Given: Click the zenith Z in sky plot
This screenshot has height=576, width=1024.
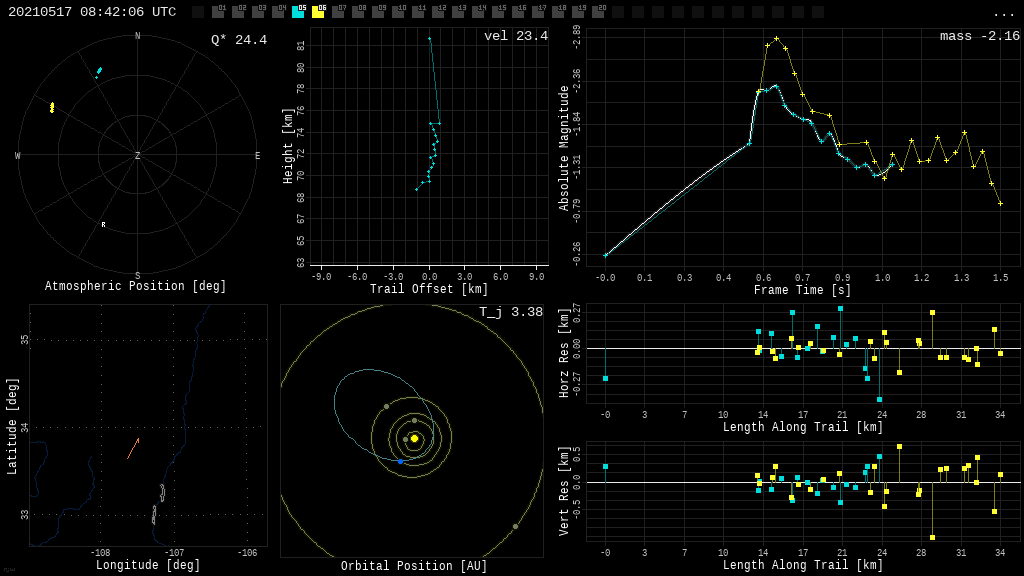Looking at the screenshot, I should [x=138, y=156].
